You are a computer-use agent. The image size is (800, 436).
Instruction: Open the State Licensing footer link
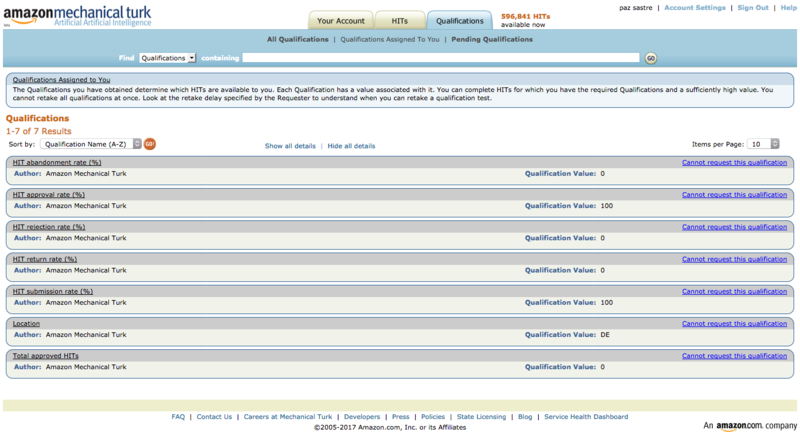coord(482,417)
